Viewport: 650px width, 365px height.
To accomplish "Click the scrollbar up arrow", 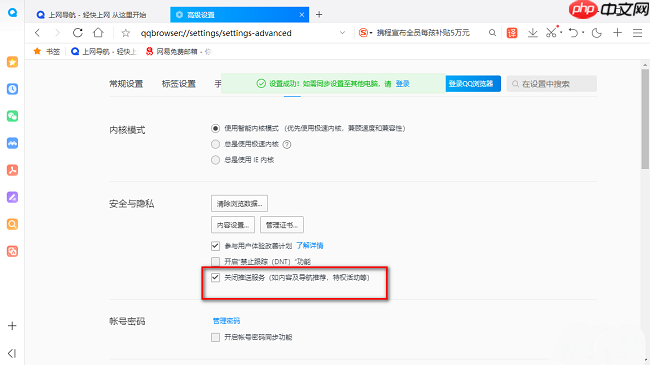I will 645,65.
